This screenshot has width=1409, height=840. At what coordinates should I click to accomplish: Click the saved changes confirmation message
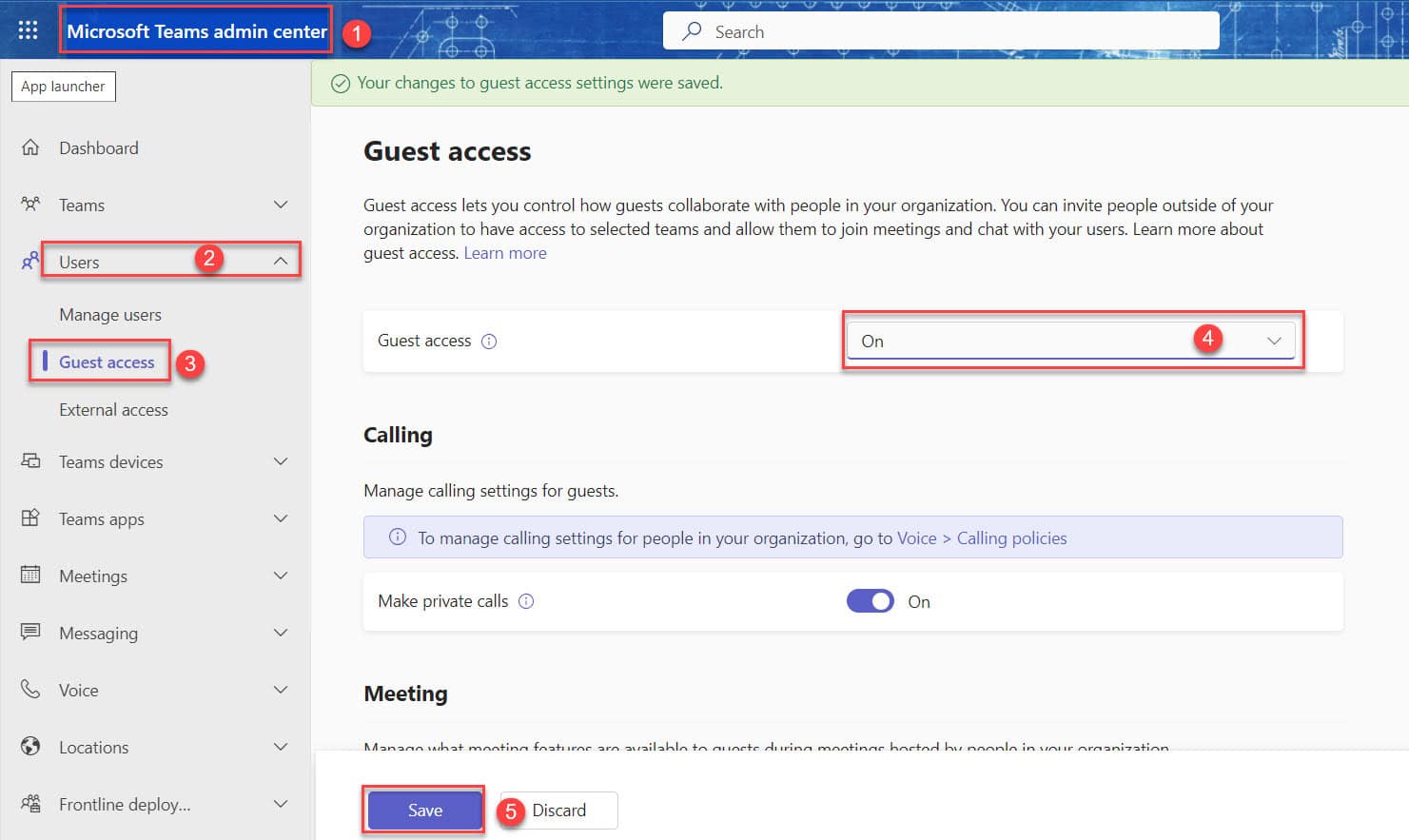tap(539, 83)
